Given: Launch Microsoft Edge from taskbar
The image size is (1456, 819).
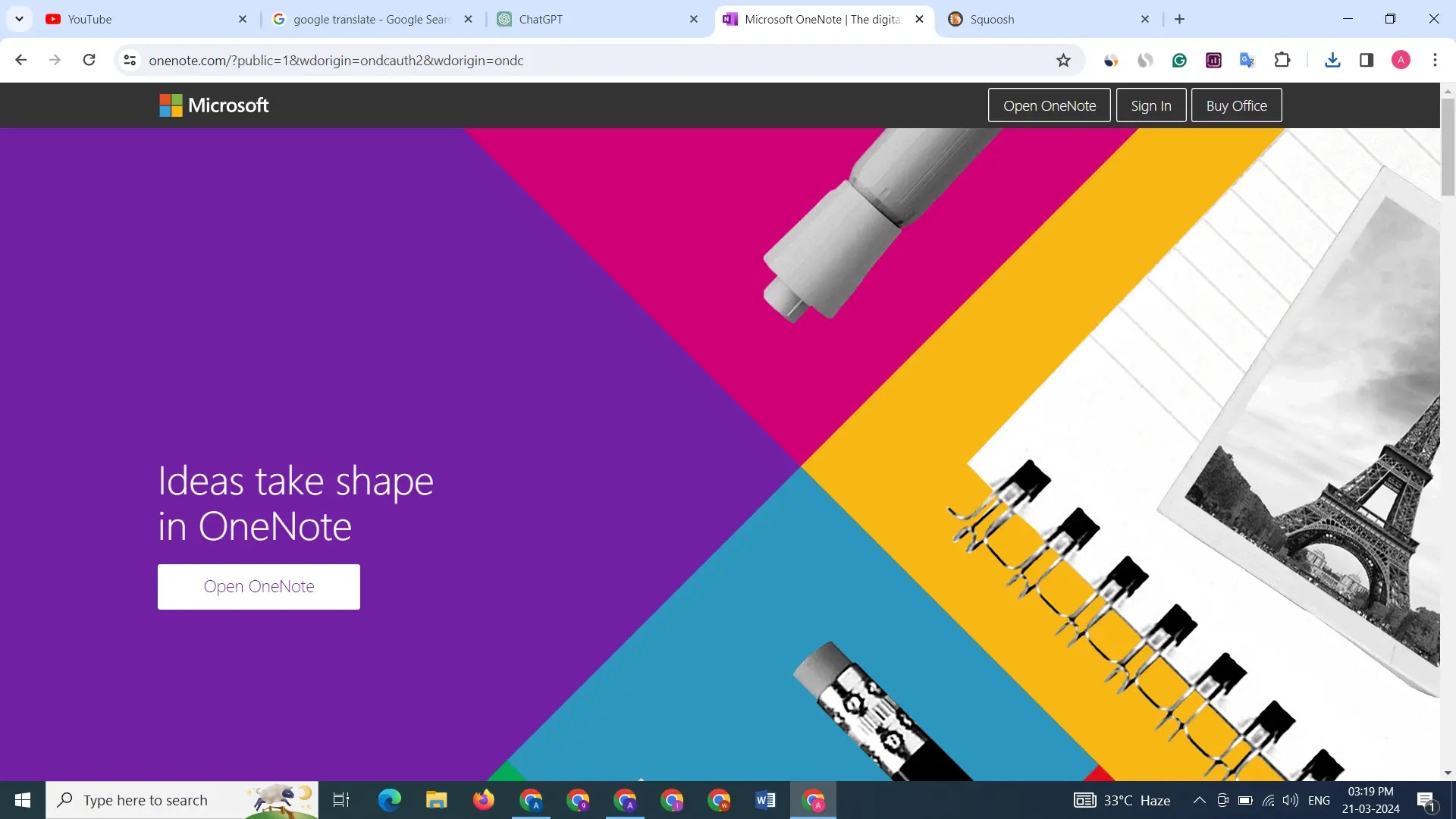Looking at the screenshot, I should (389, 800).
